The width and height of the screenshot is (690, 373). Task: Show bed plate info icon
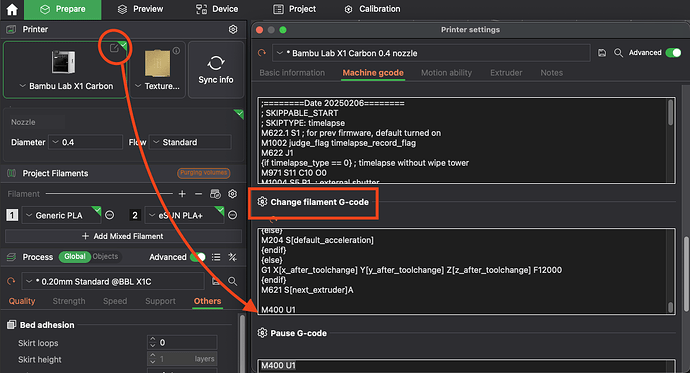(176, 51)
